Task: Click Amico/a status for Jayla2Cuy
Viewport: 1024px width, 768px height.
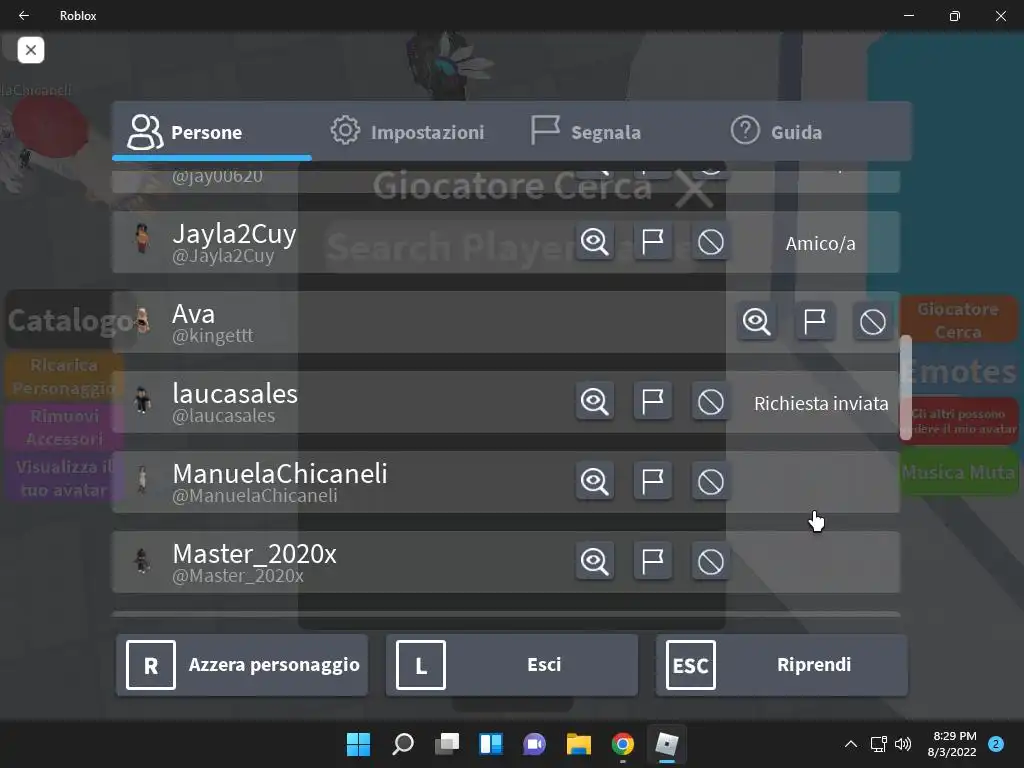Action: (x=820, y=244)
